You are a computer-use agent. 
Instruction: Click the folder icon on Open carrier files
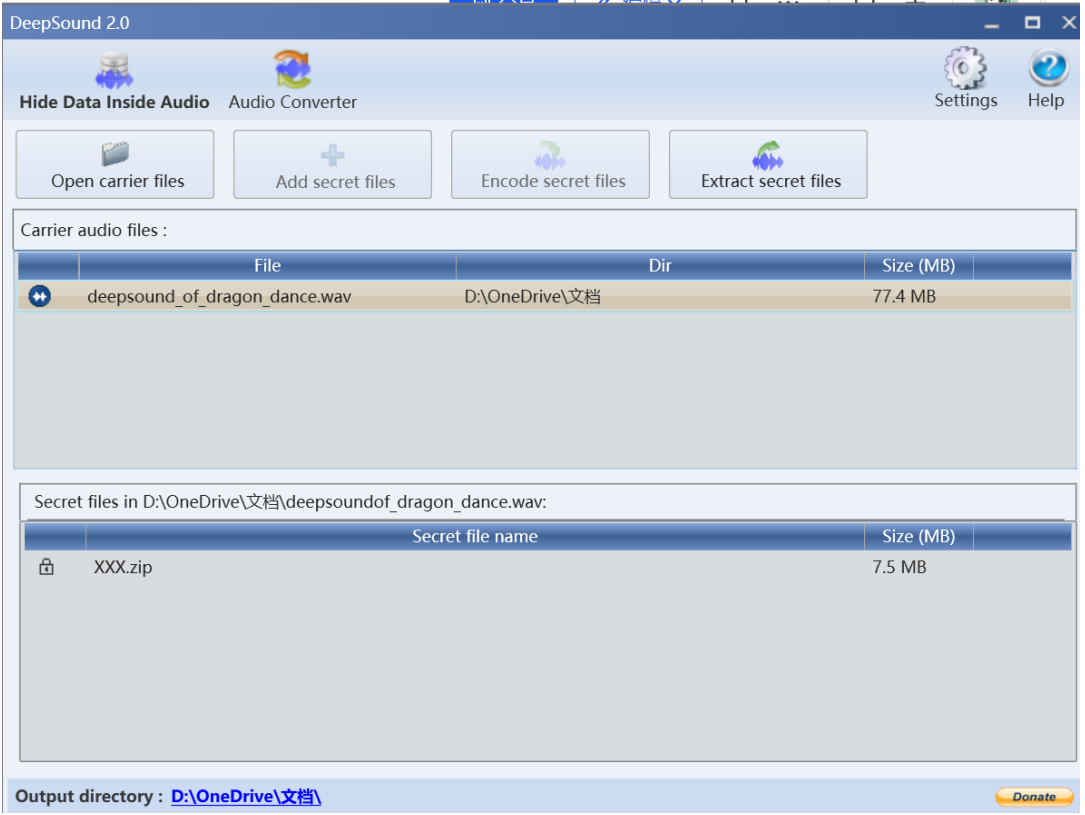click(116, 153)
